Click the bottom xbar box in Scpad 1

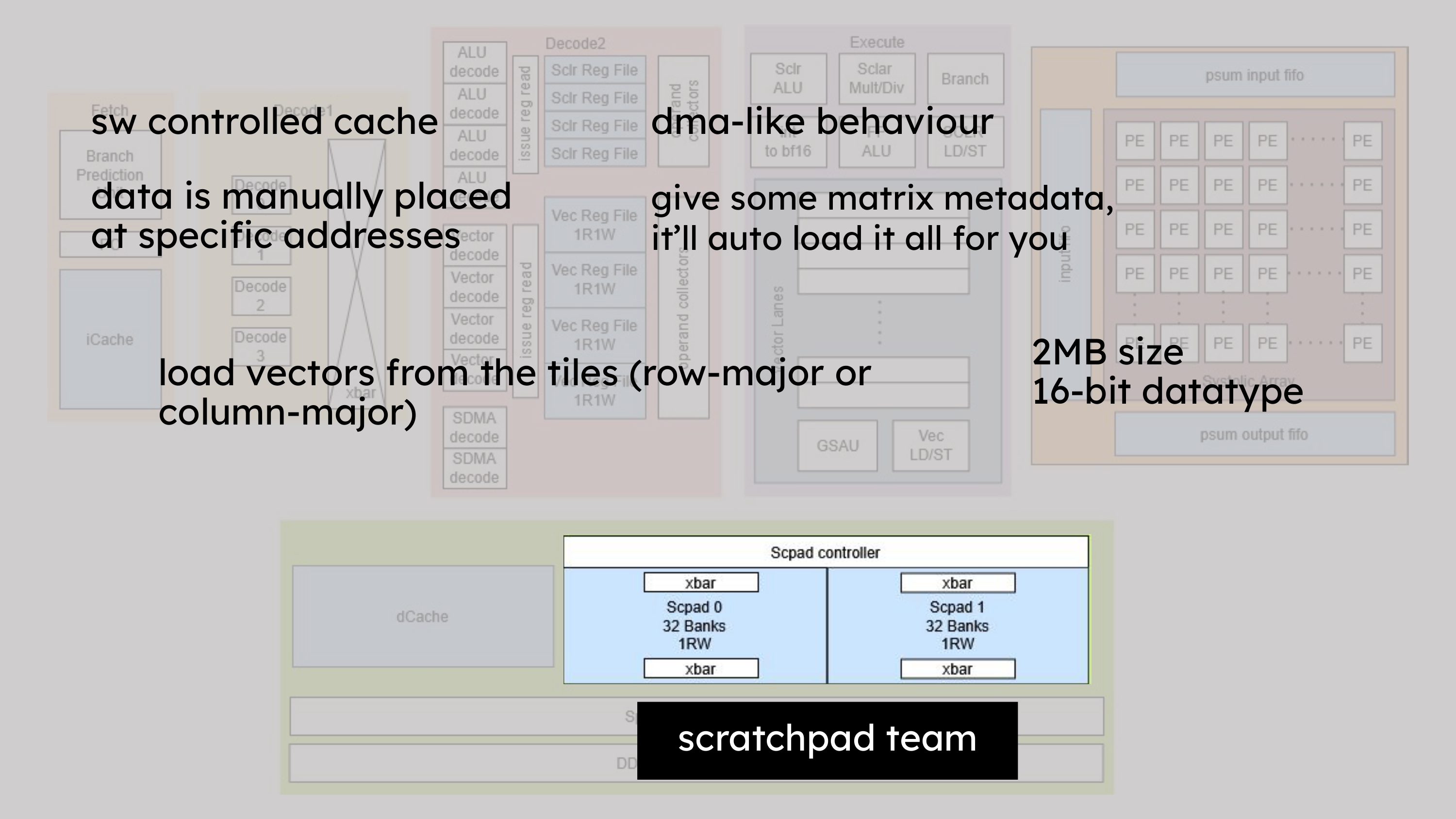tap(957, 669)
